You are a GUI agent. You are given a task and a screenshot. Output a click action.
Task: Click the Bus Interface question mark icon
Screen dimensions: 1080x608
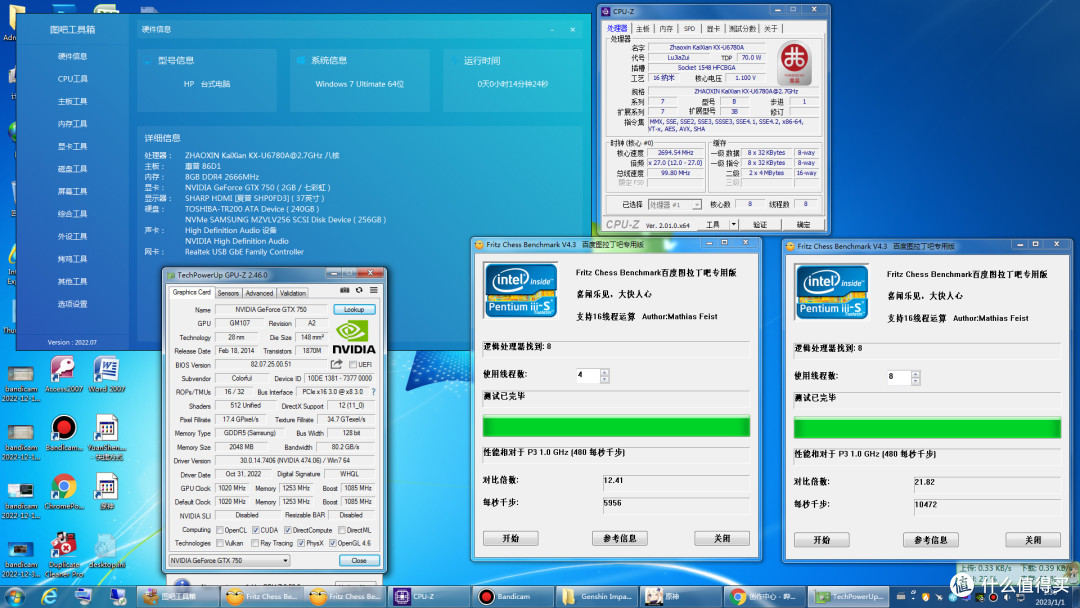[x=373, y=392]
